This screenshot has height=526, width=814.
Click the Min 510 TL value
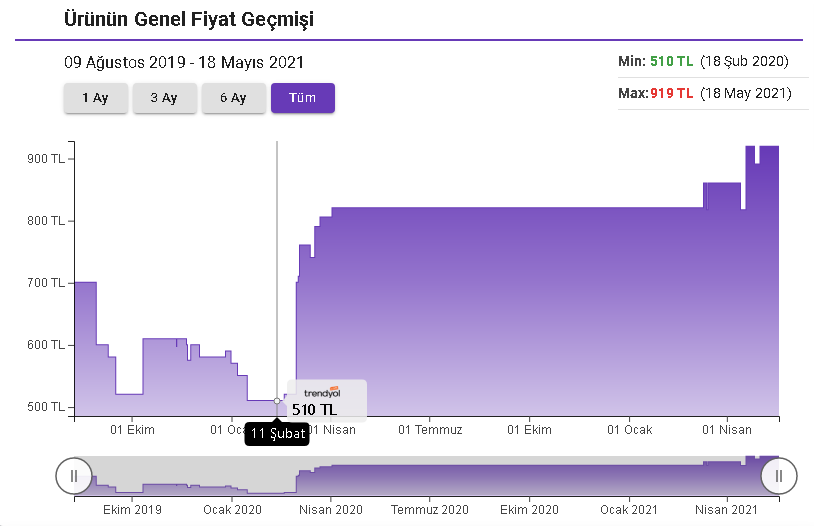pos(671,61)
